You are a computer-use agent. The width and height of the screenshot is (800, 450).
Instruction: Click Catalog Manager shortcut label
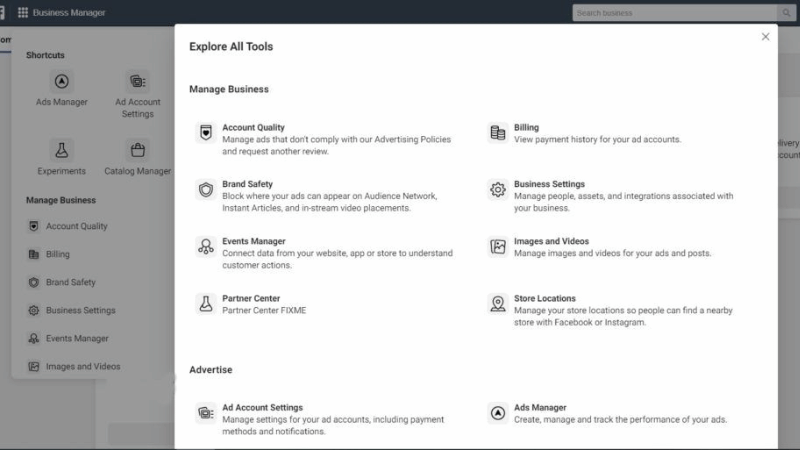[x=138, y=171]
